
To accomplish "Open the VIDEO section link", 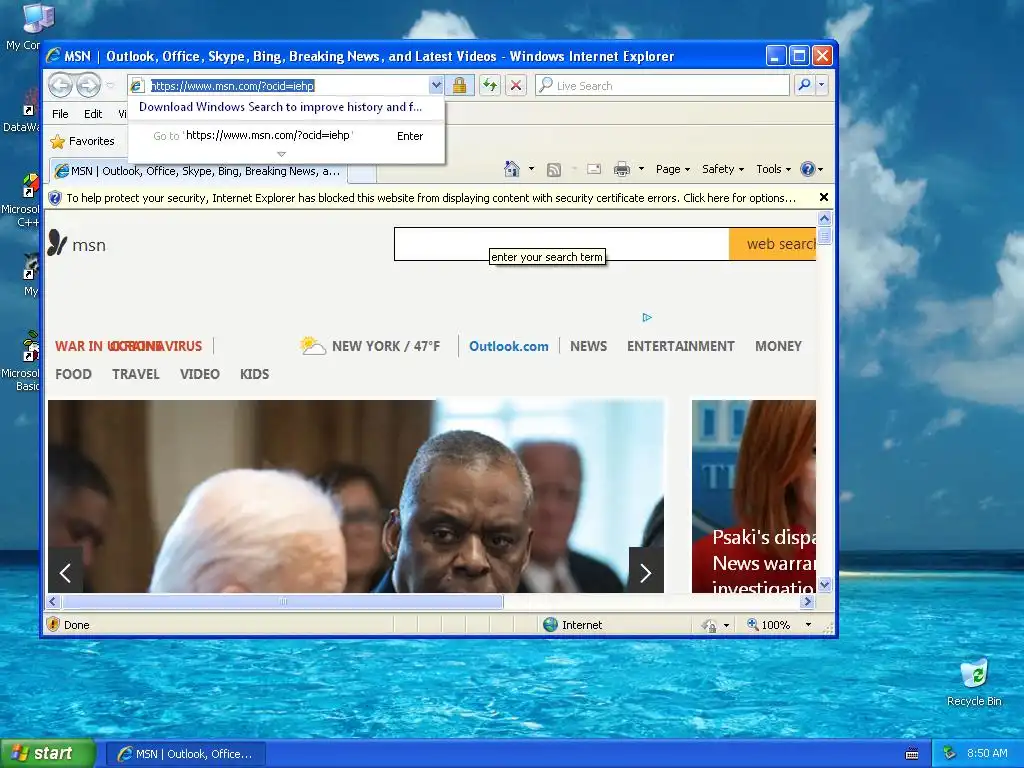I will point(200,374).
